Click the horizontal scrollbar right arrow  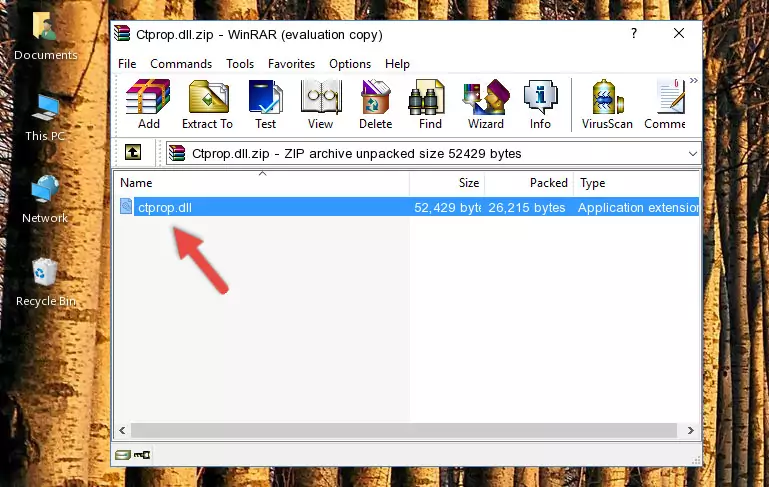[690, 430]
